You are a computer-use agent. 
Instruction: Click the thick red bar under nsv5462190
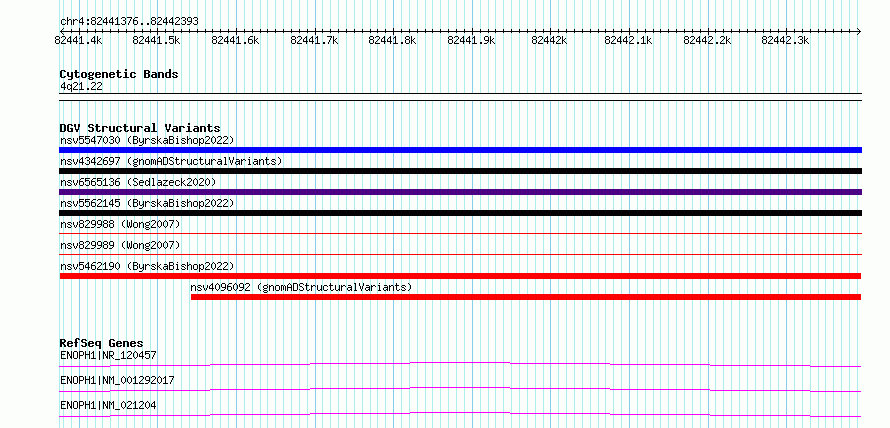pyautogui.click(x=460, y=276)
